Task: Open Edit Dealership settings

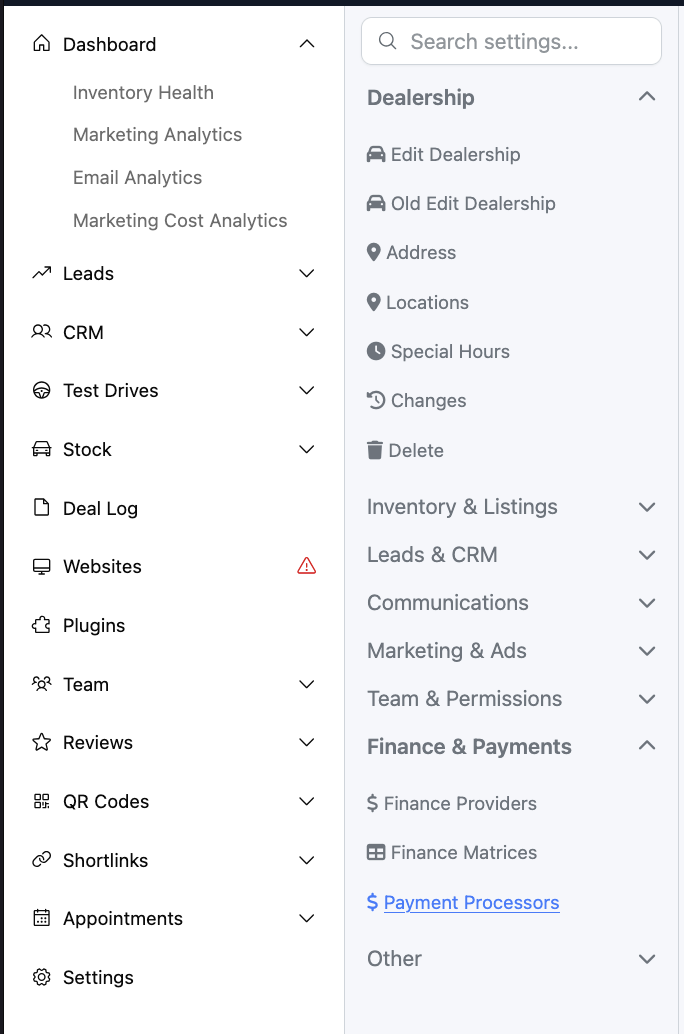Action: coord(455,154)
